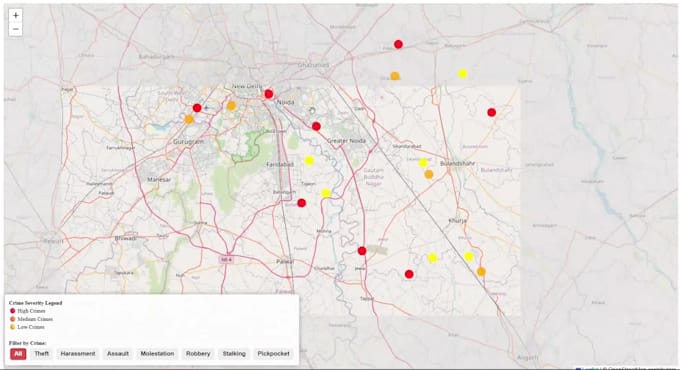Click the High Crimes red legend dot
The width and height of the screenshot is (680, 370).
pyautogui.click(x=13, y=311)
